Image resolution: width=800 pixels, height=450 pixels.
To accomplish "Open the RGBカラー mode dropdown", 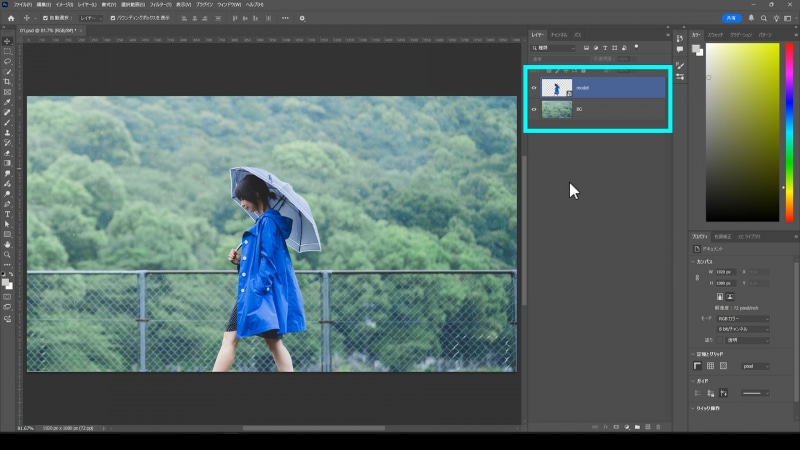I will 741,318.
